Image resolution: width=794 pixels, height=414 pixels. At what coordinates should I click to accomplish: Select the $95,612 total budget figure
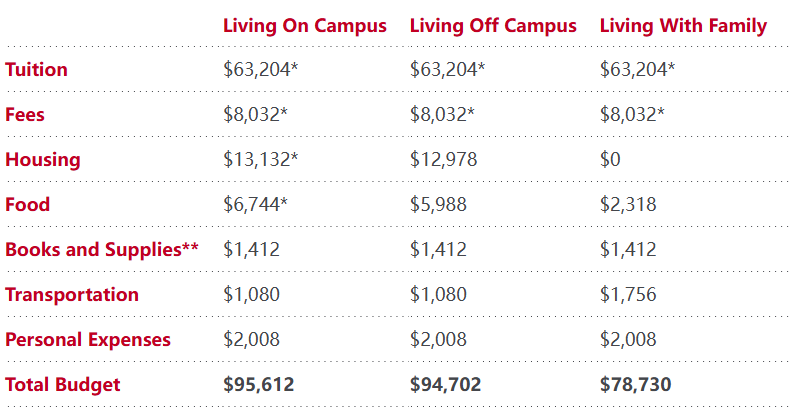click(x=259, y=385)
